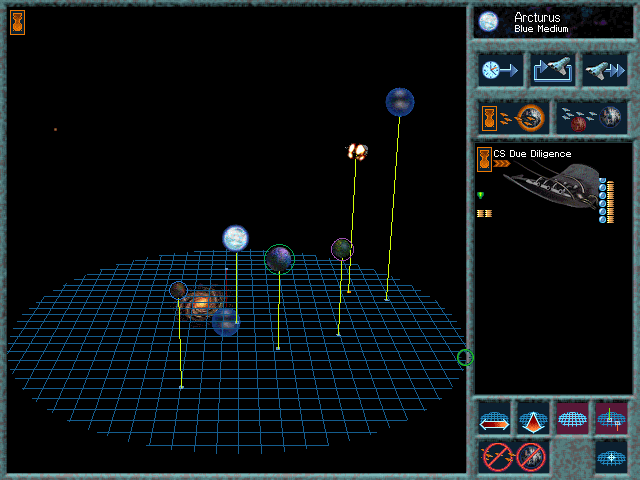
Task: Click the central orange spiral star
Action: coord(202,303)
